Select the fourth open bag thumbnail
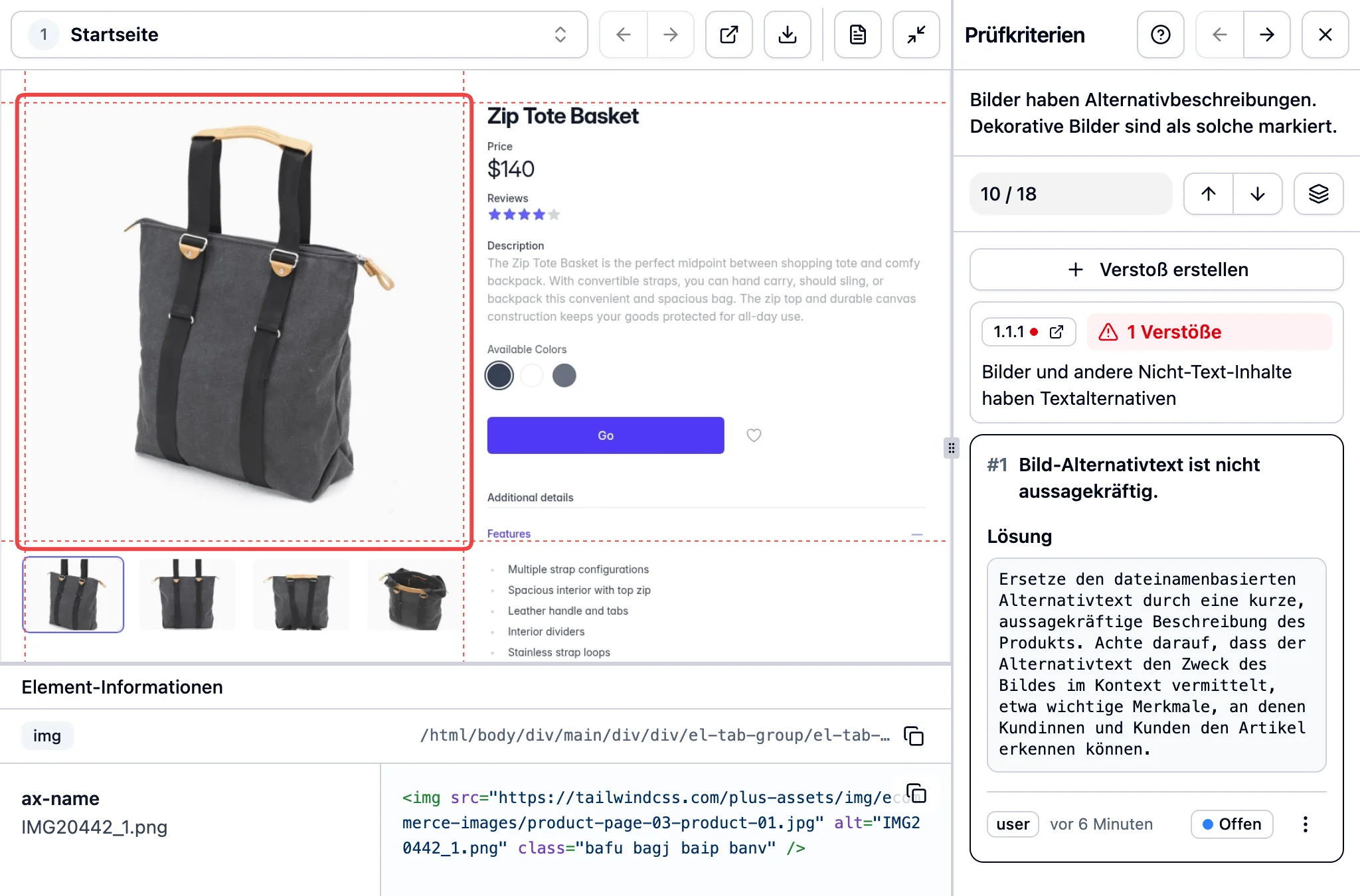Image resolution: width=1360 pixels, height=896 pixels. [414, 595]
